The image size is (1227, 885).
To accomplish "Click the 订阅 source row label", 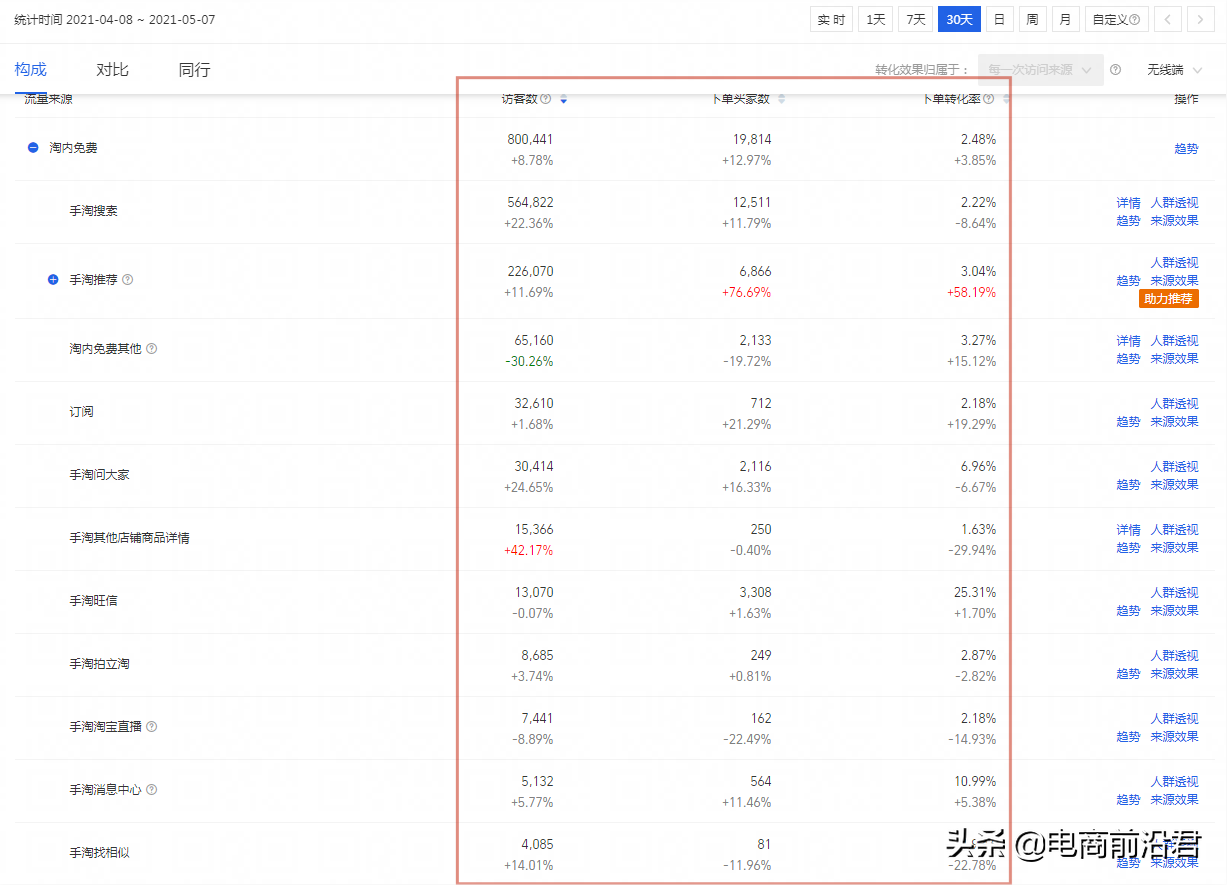I will 81,412.
